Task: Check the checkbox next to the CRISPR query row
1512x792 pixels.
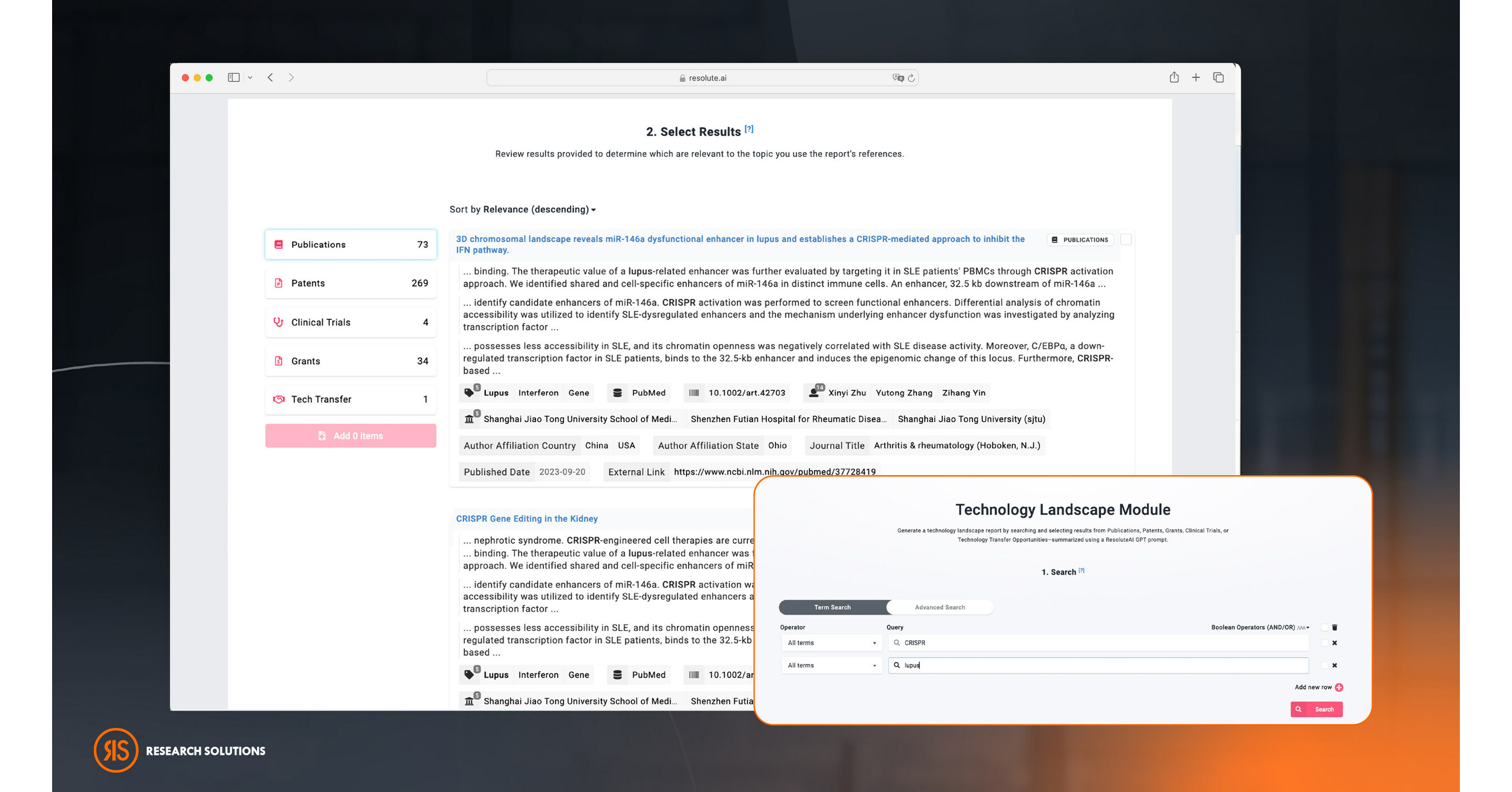Action: click(x=1324, y=643)
